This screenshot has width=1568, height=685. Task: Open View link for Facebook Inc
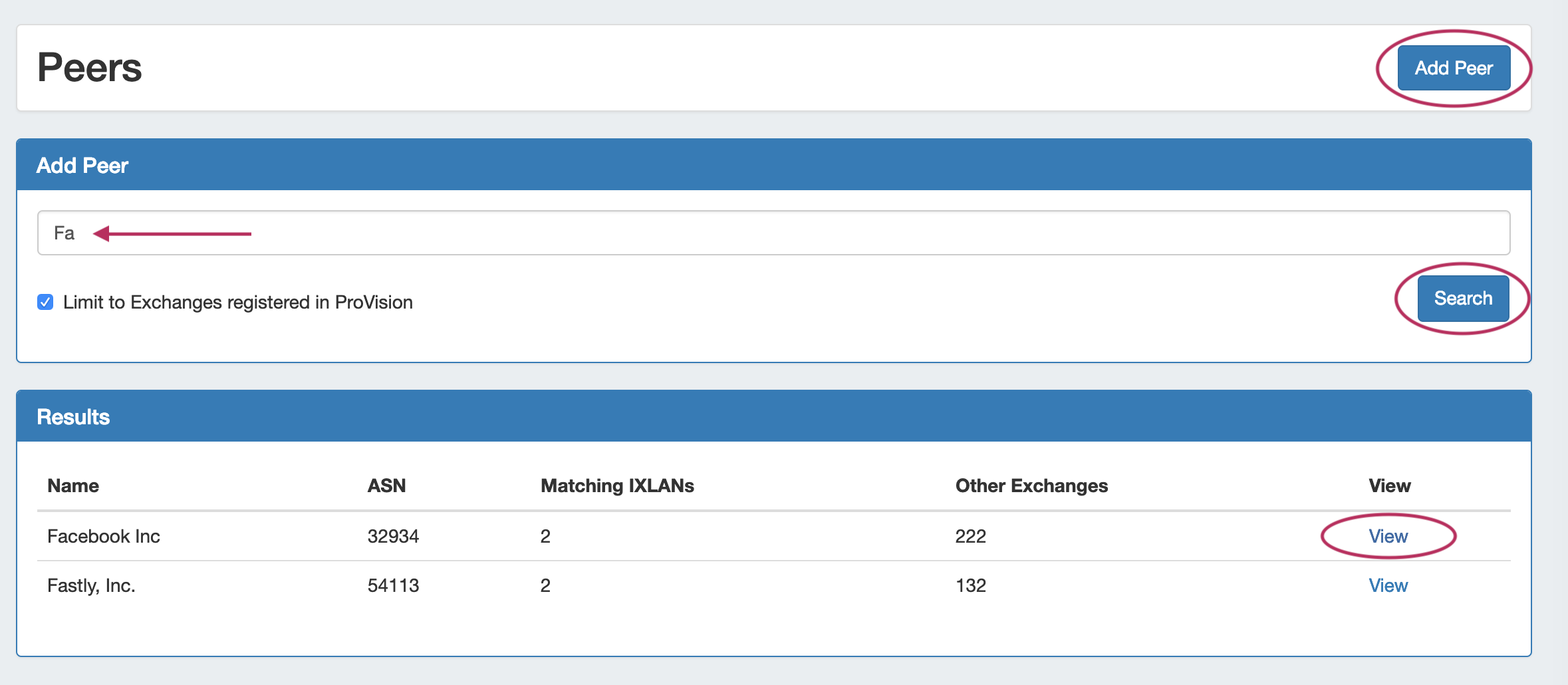[1388, 536]
